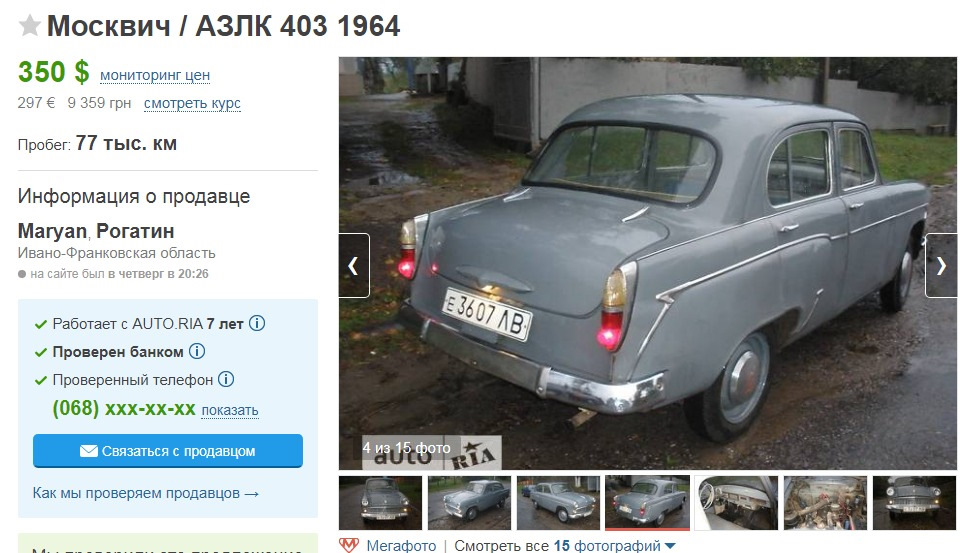Screen dimensions: 960x553
Task: Go to next photo with right arrow
Action: [x=941, y=266]
